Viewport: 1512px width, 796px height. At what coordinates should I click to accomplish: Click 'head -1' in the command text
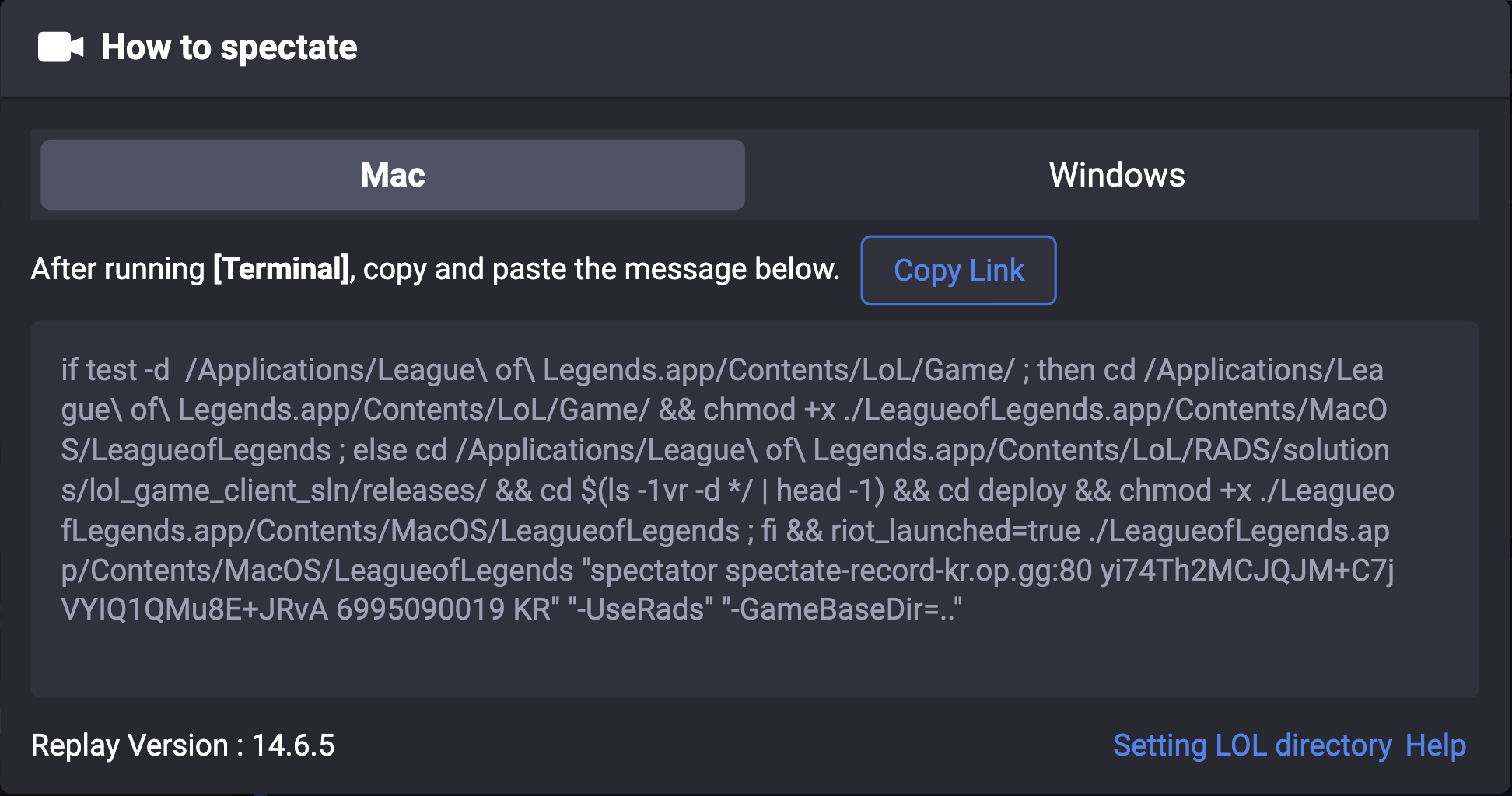(x=829, y=491)
